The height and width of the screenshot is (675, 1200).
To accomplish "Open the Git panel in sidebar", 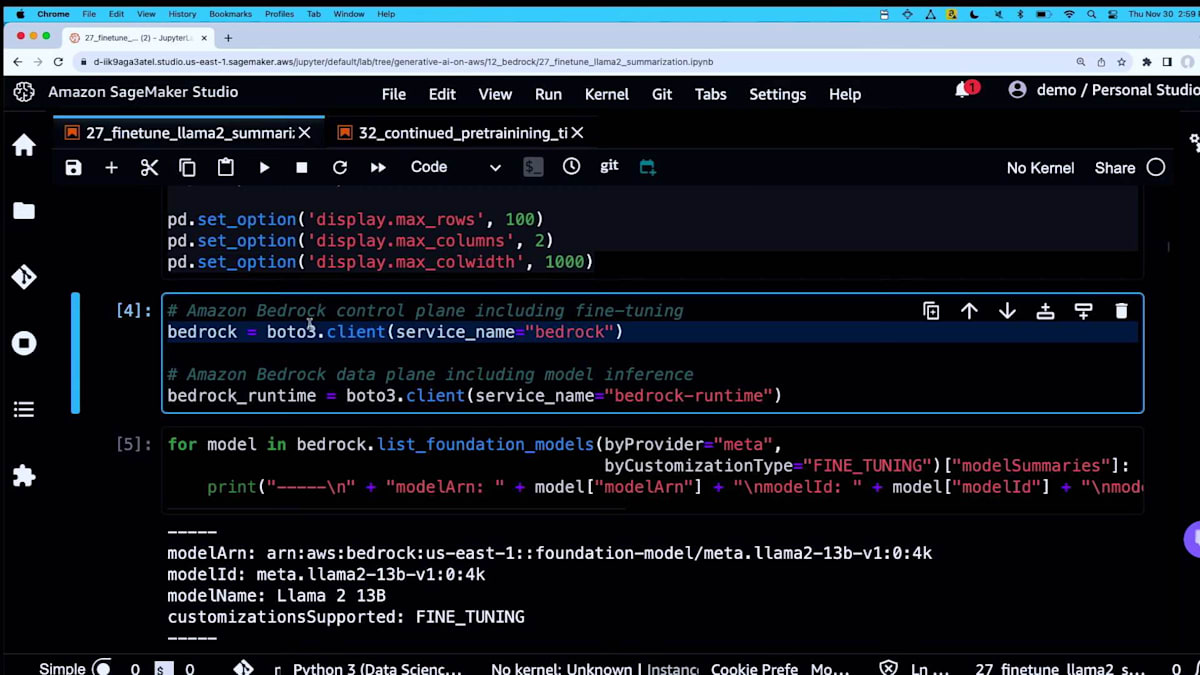I will click(x=24, y=277).
